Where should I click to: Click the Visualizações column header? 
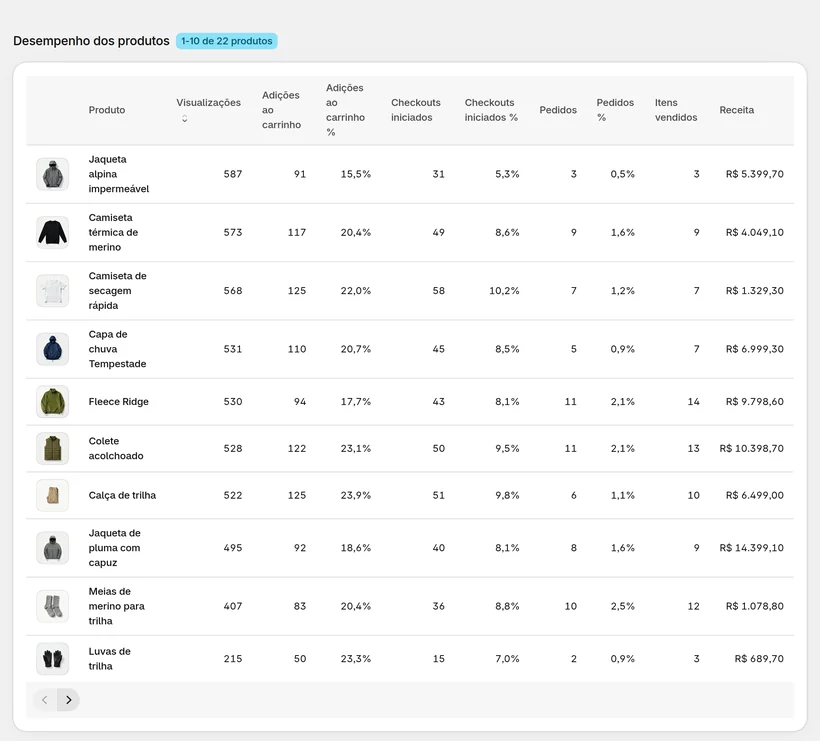(x=208, y=102)
